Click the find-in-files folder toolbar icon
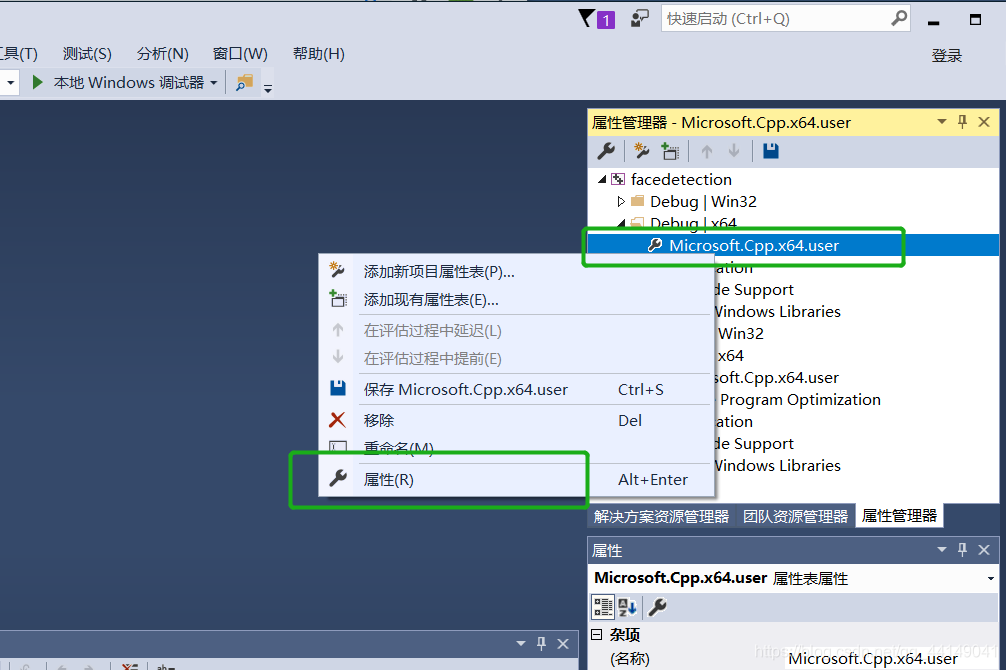The width and height of the screenshot is (1006, 670). point(244,83)
